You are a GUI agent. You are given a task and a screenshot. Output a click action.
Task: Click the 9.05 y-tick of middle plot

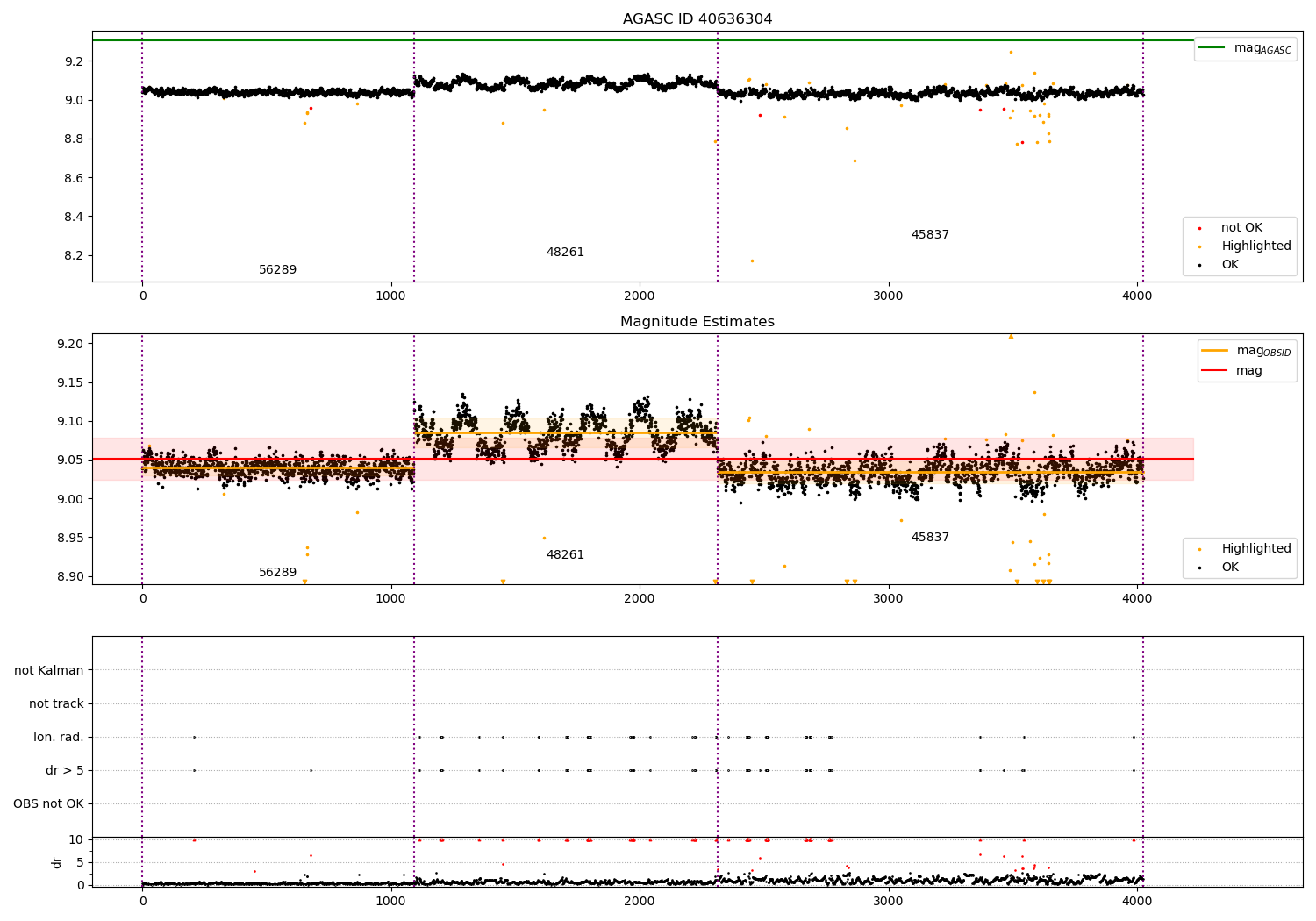tap(70, 460)
